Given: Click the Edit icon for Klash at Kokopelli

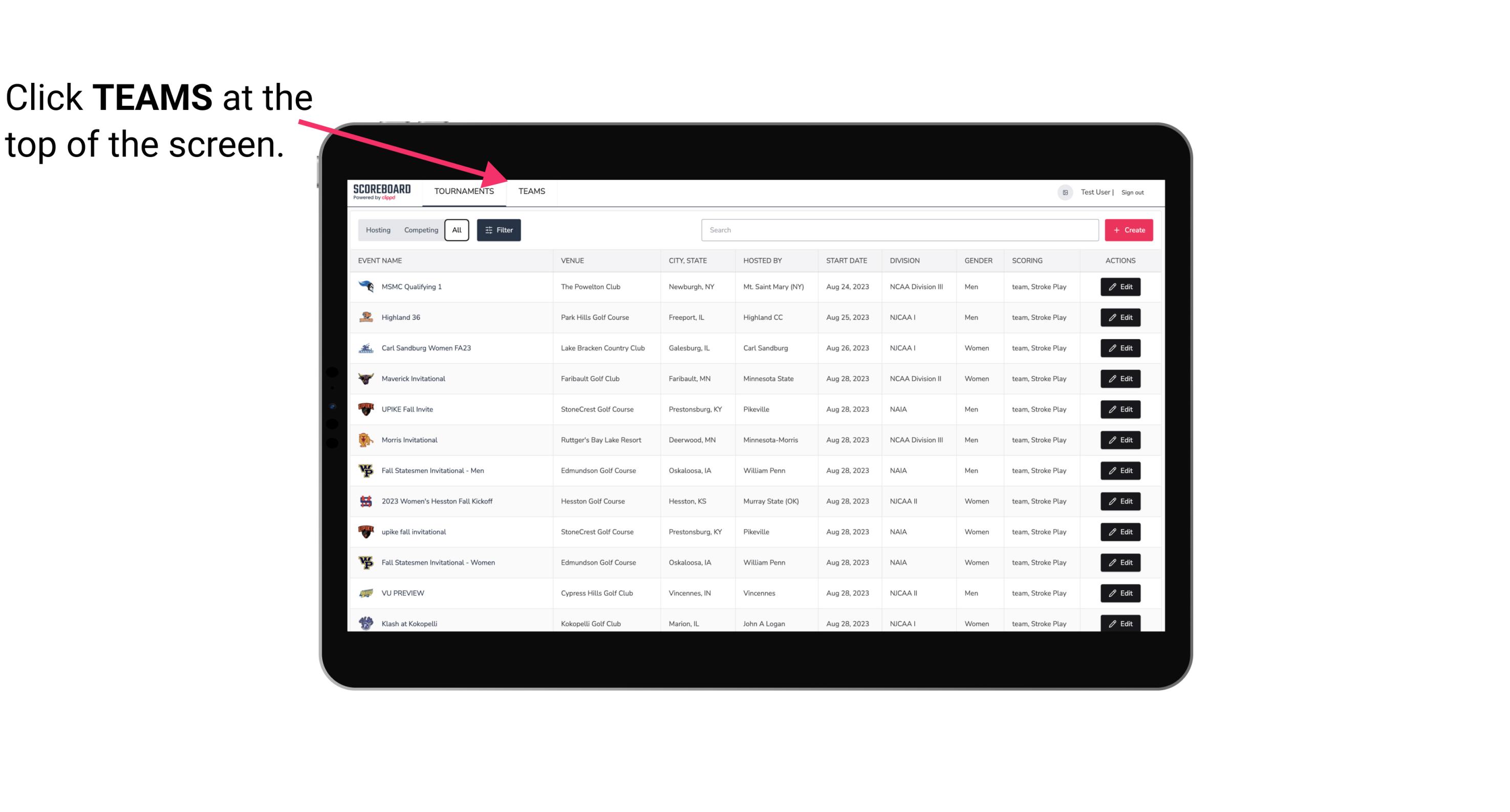Looking at the screenshot, I should click(x=1120, y=623).
